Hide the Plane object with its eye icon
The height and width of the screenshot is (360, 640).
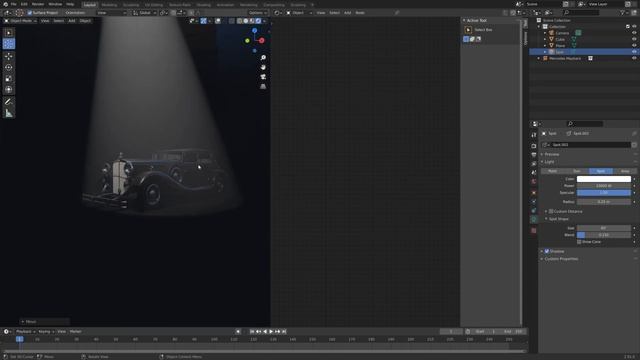(x=634, y=46)
